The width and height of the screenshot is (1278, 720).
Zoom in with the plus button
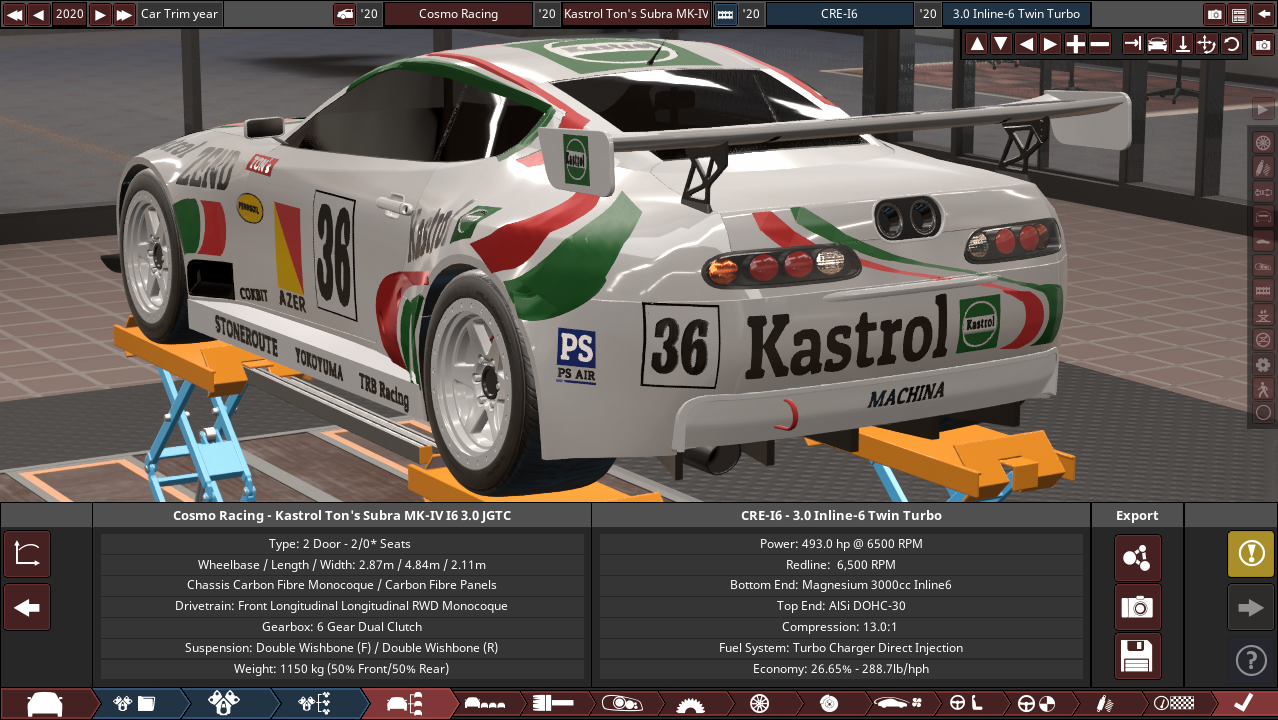1075,44
